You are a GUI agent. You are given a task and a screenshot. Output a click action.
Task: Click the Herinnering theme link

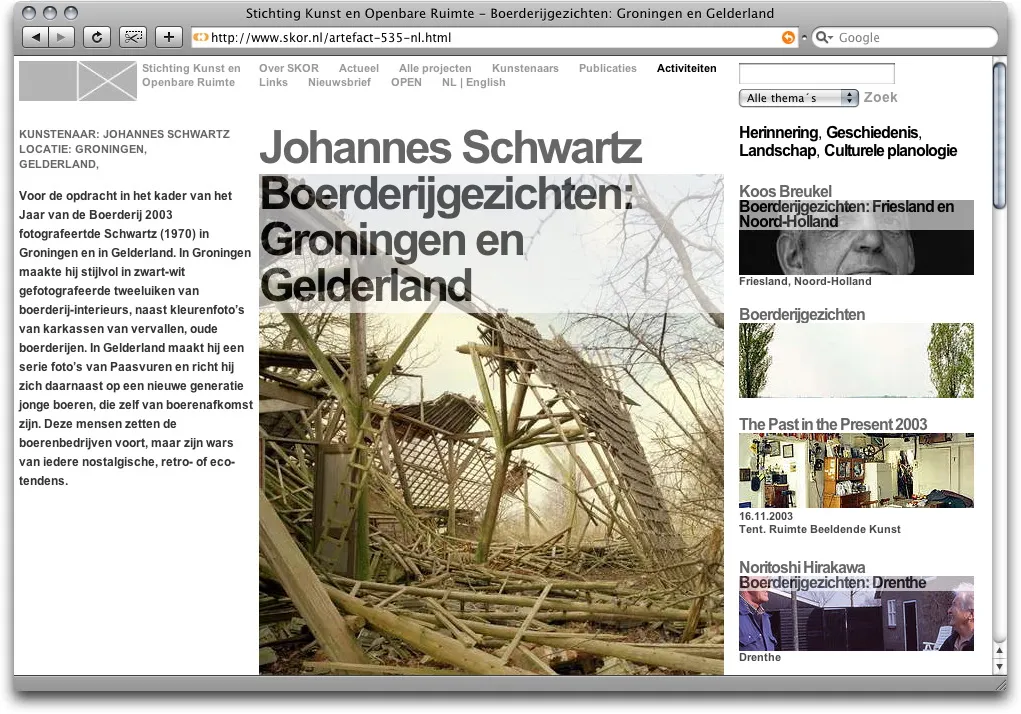click(x=779, y=133)
